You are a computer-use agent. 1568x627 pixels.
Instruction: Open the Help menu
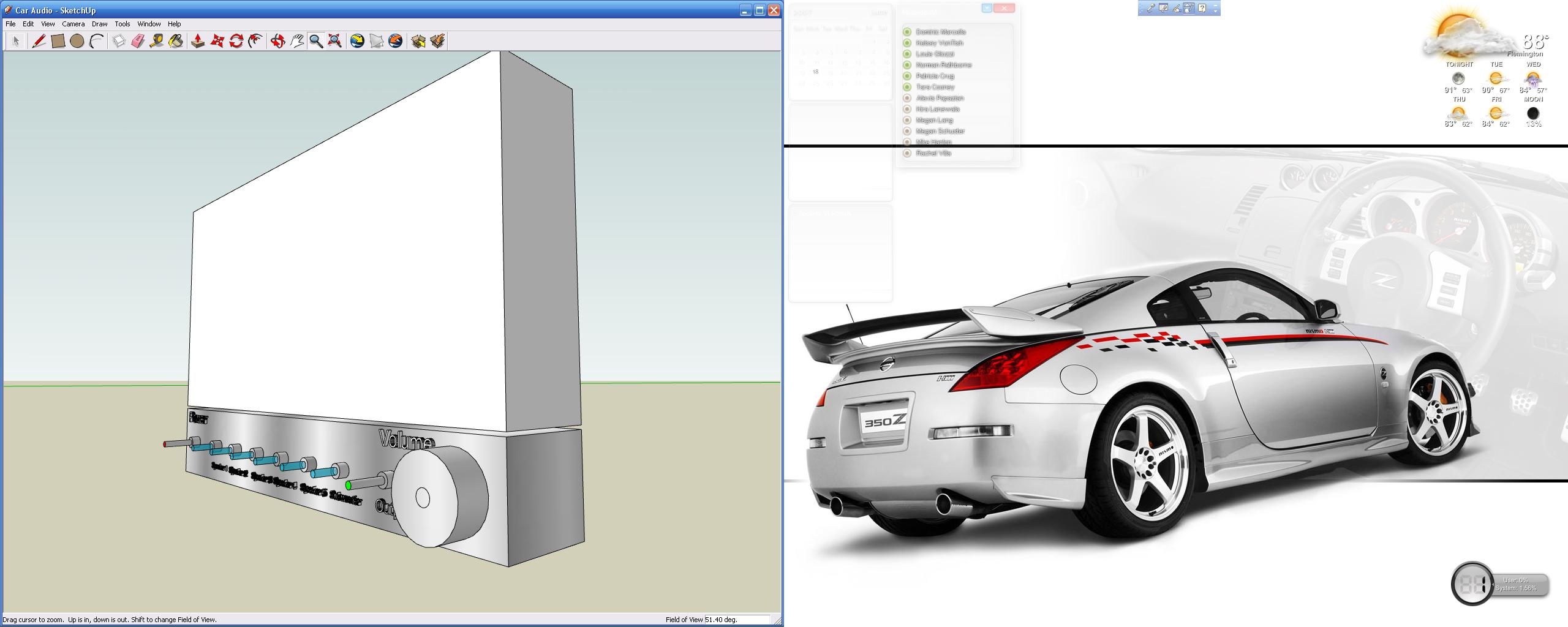(x=175, y=24)
